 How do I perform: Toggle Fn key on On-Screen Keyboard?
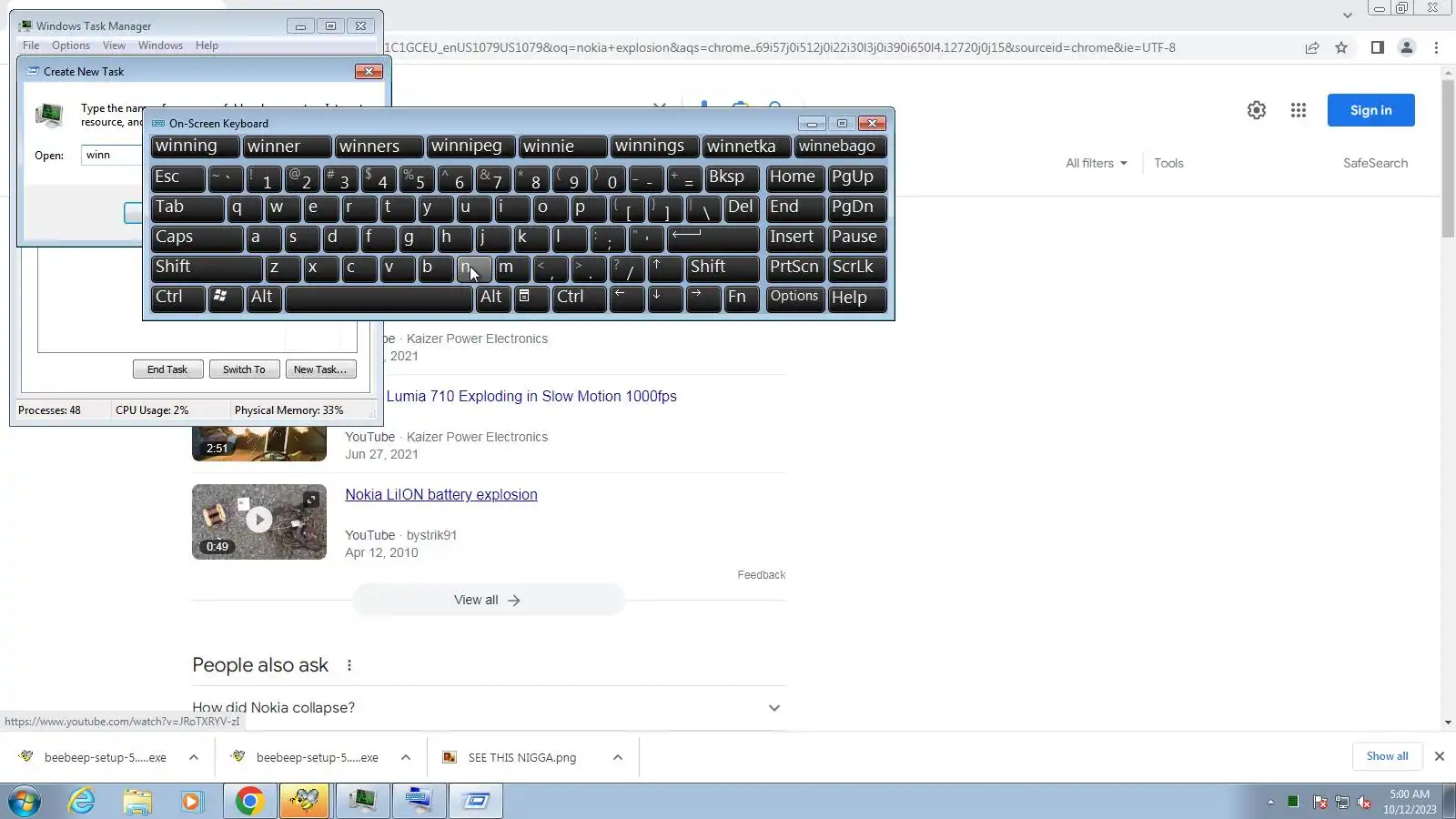click(742, 298)
